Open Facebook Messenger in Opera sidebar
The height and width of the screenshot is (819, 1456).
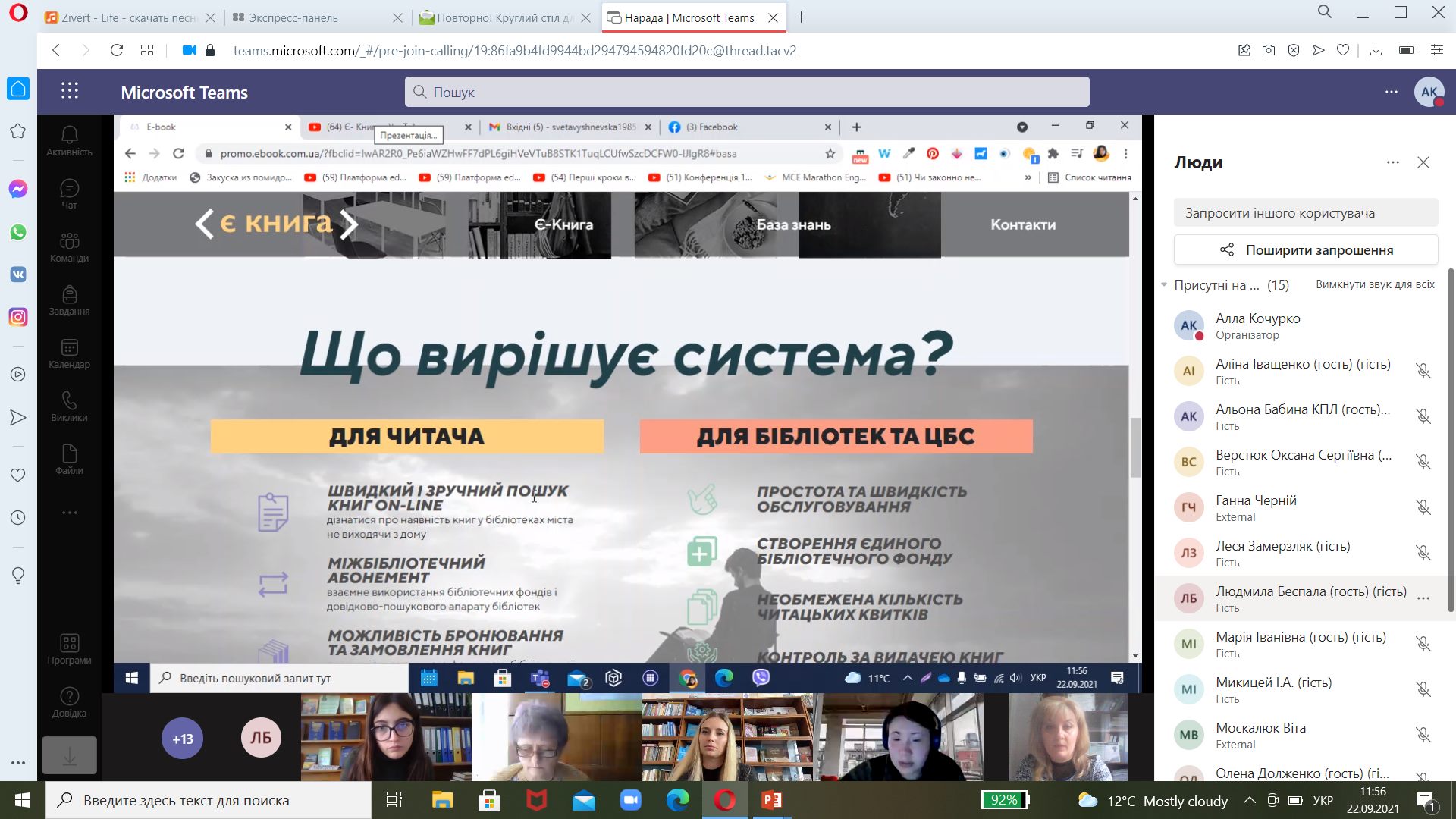(x=18, y=189)
